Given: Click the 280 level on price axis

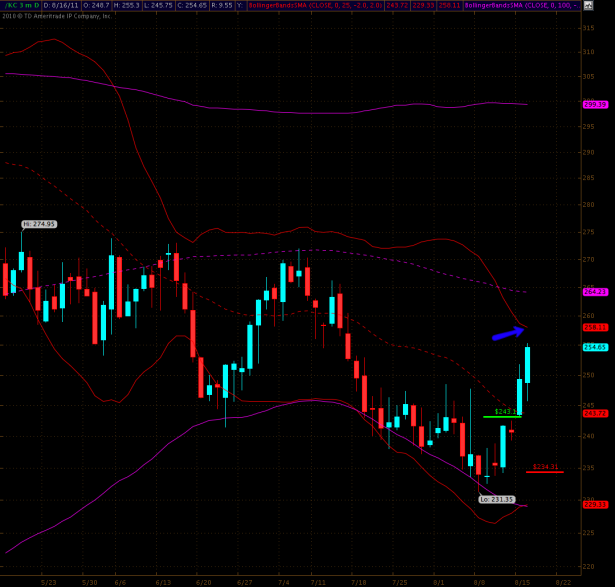Looking at the screenshot, I should (588, 204).
